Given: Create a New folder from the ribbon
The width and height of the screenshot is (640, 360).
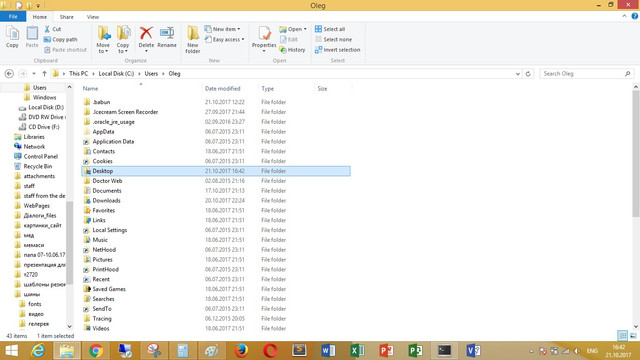Looking at the screenshot, I should pos(193,39).
